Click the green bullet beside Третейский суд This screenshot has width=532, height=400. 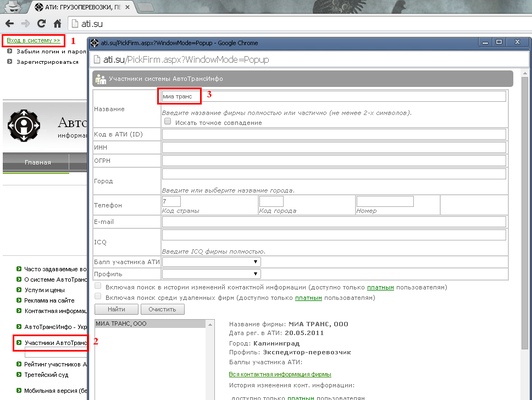tap(19, 375)
